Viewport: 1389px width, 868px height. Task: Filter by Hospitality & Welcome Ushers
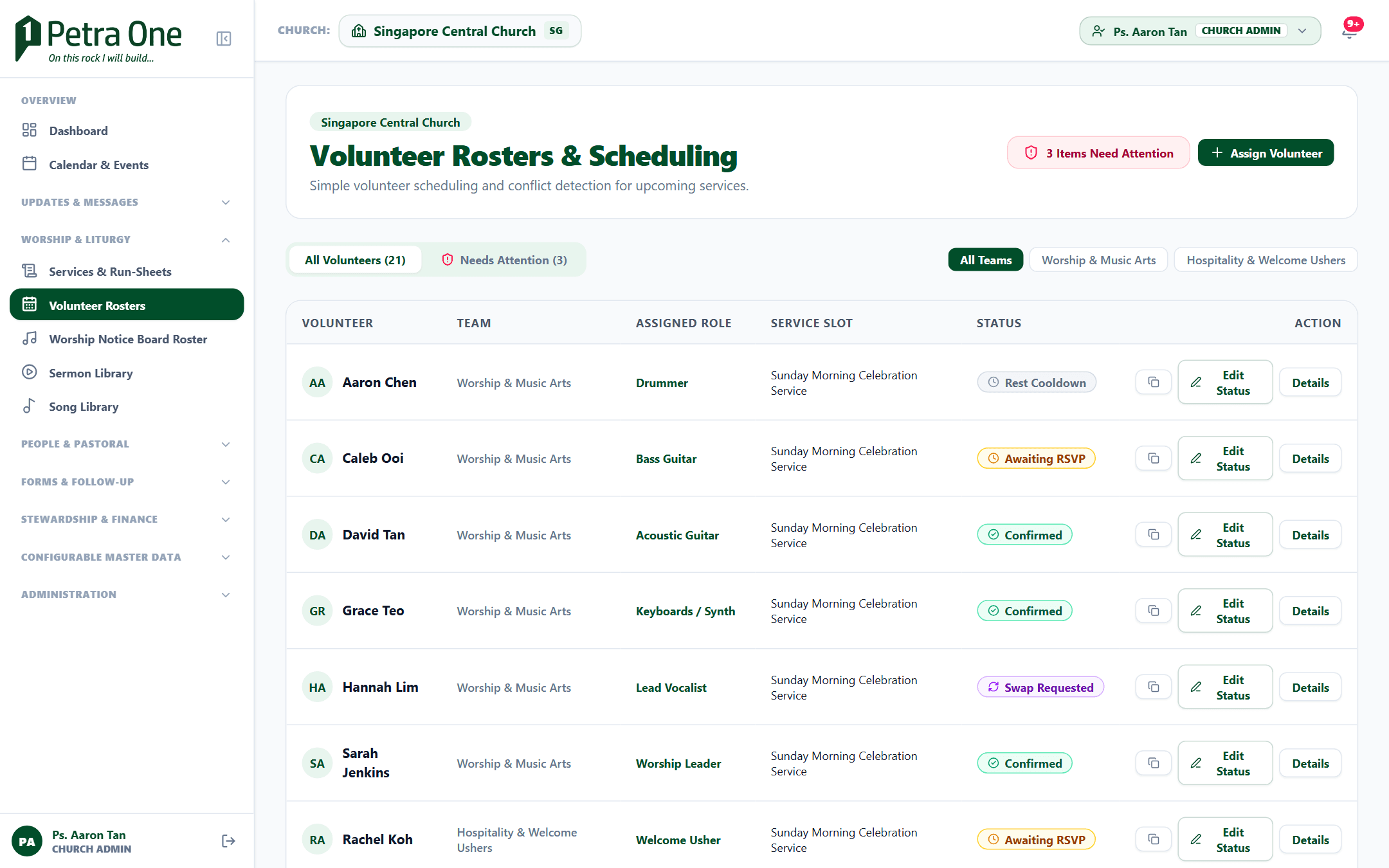pyautogui.click(x=1266, y=260)
